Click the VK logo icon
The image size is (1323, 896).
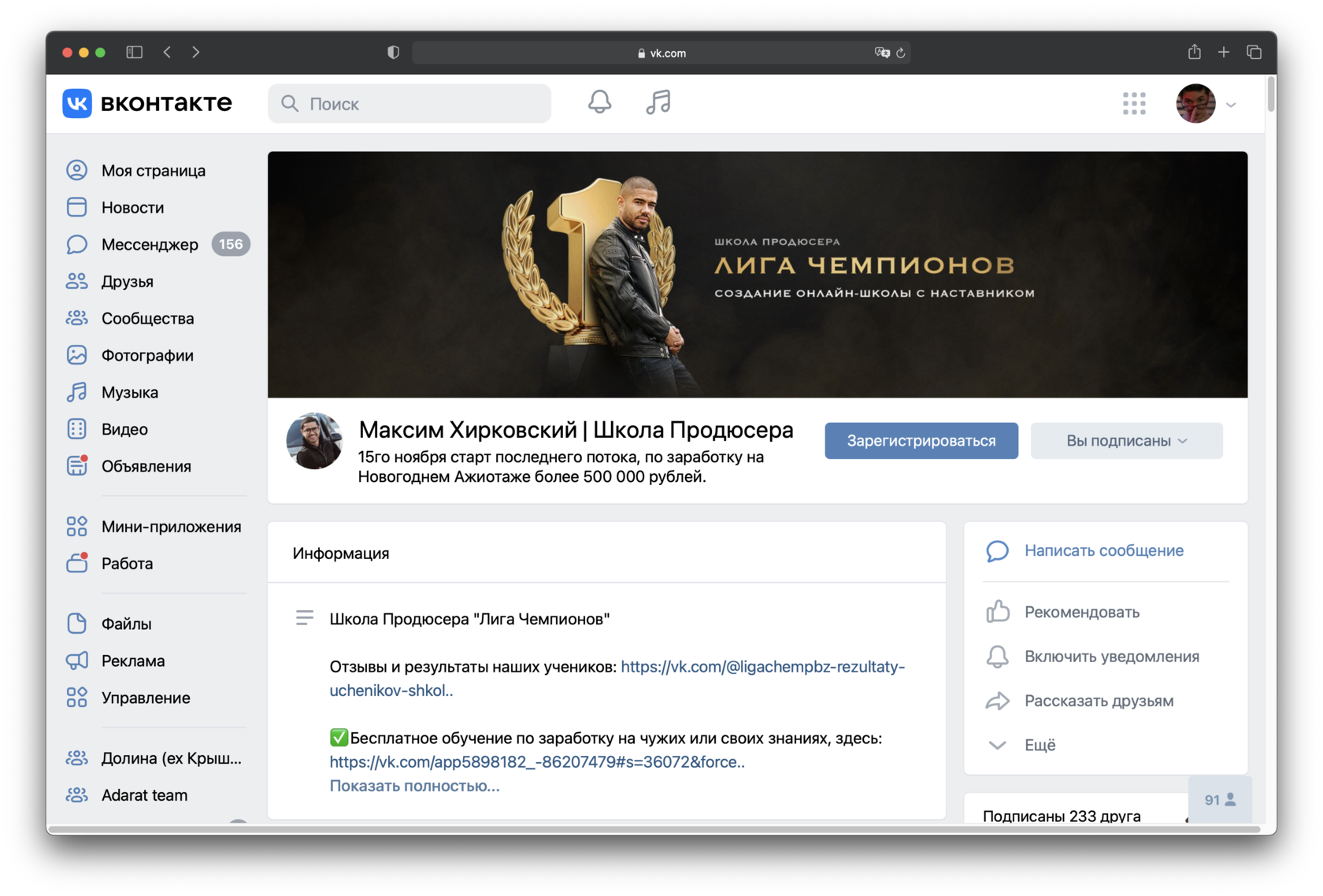(x=77, y=103)
